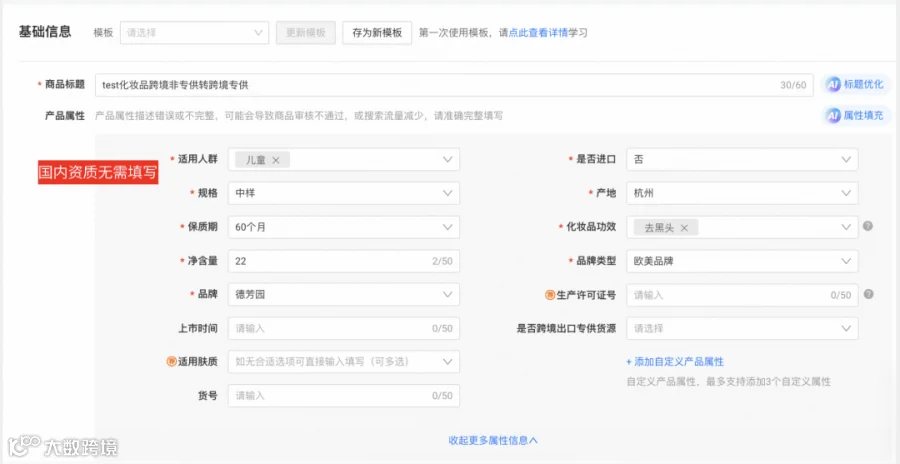Click help icon beside 化妆品功效
Image resolution: width=900 pixels, height=464 pixels.
click(868, 226)
